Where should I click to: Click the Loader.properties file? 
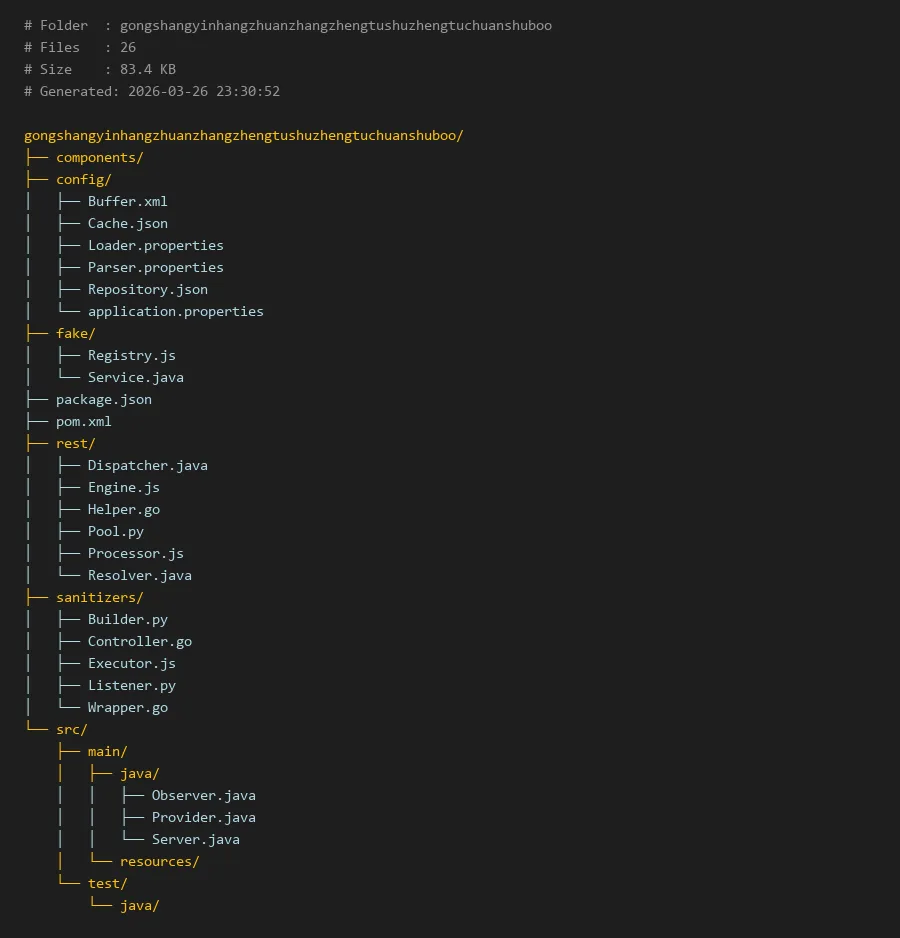(x=155, y=245)
